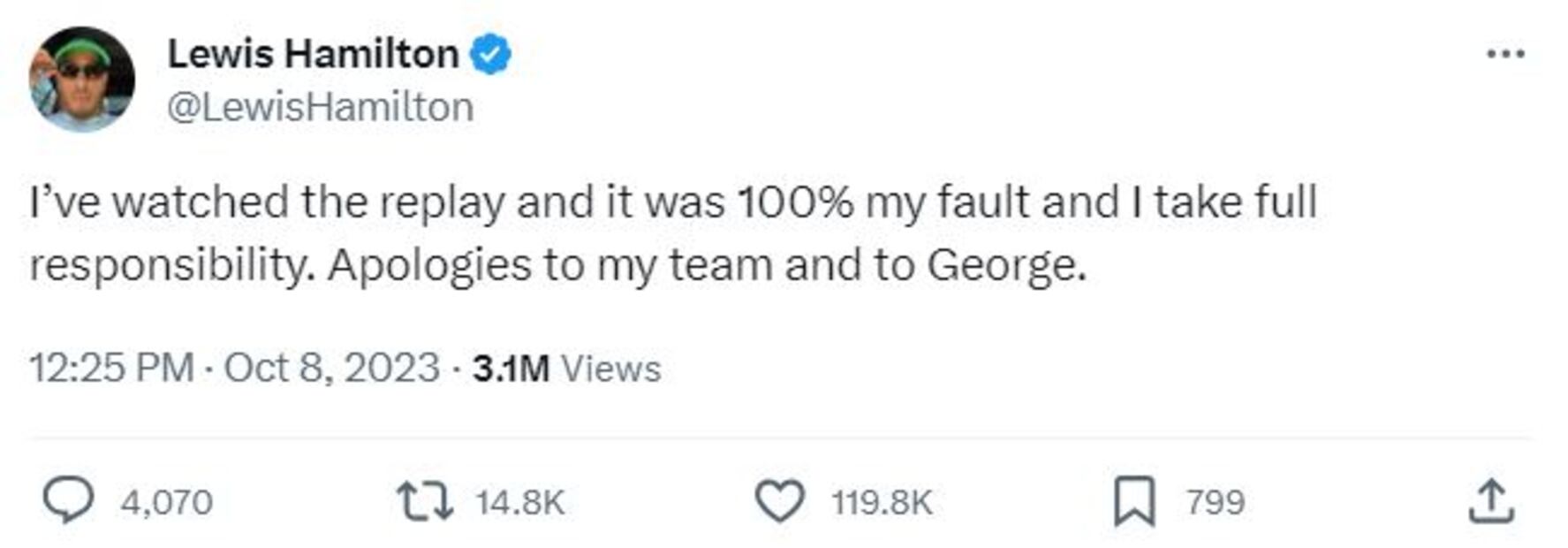The width and height of the screenshot is (1568, 548).
Task: Click the blue verified badge
Action: tap(490, 54)
